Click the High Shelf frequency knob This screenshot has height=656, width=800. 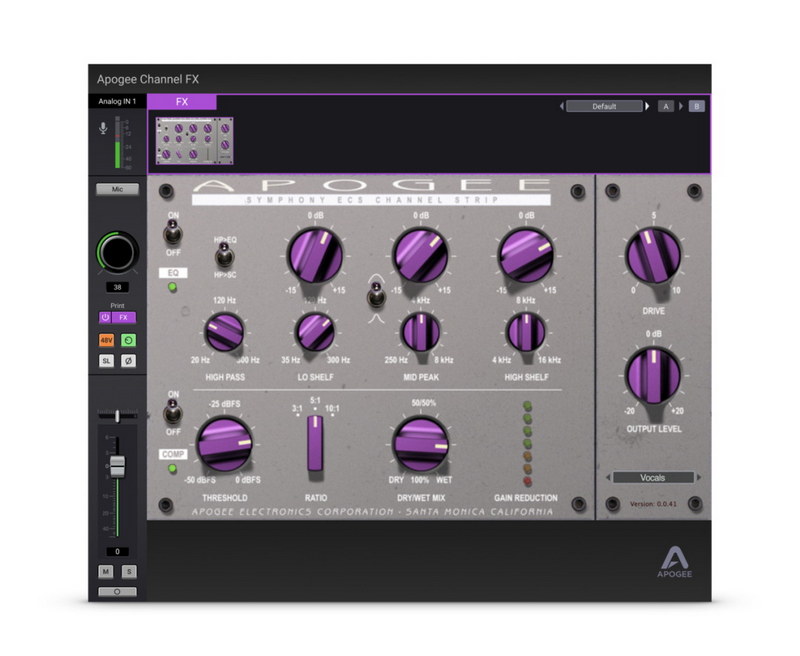tap(526, 333)
